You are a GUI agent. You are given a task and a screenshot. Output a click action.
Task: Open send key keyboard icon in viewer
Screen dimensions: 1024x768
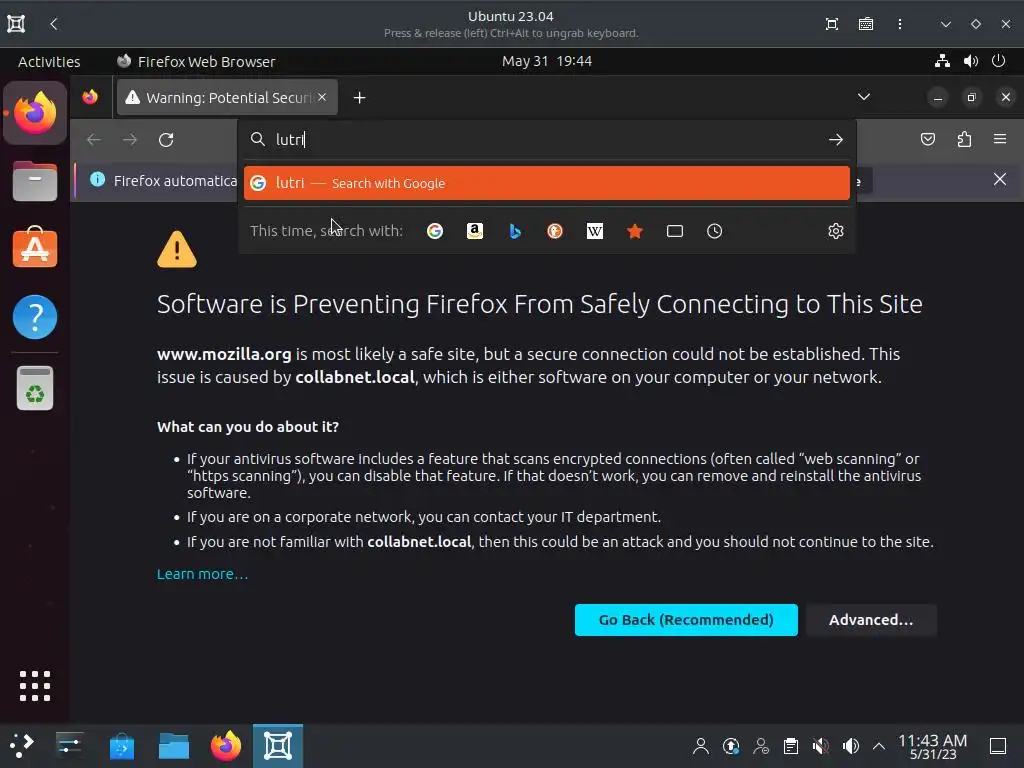coord(866,24)
